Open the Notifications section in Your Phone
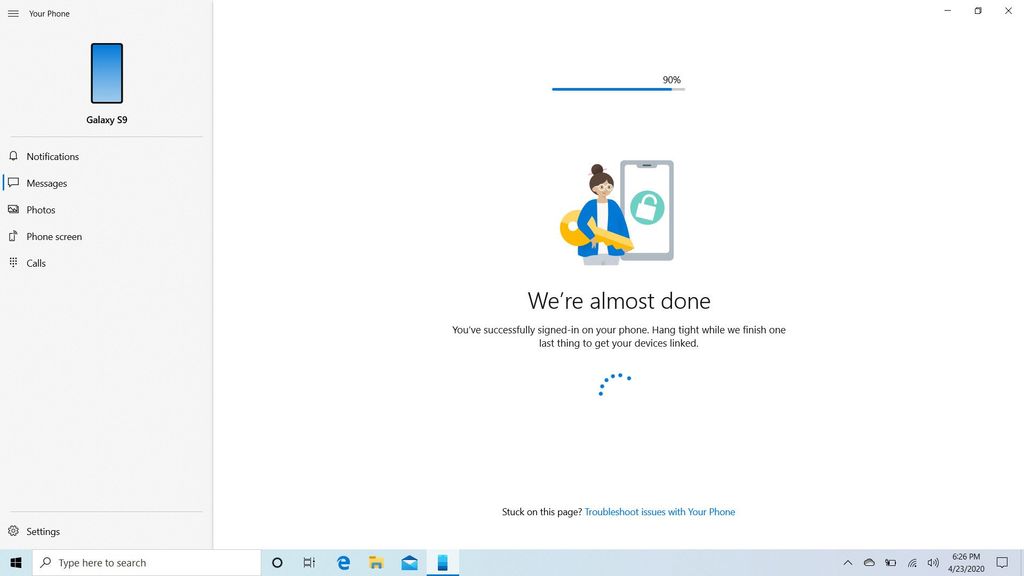The image size is (1024, 576). click(x=50, y=156)
